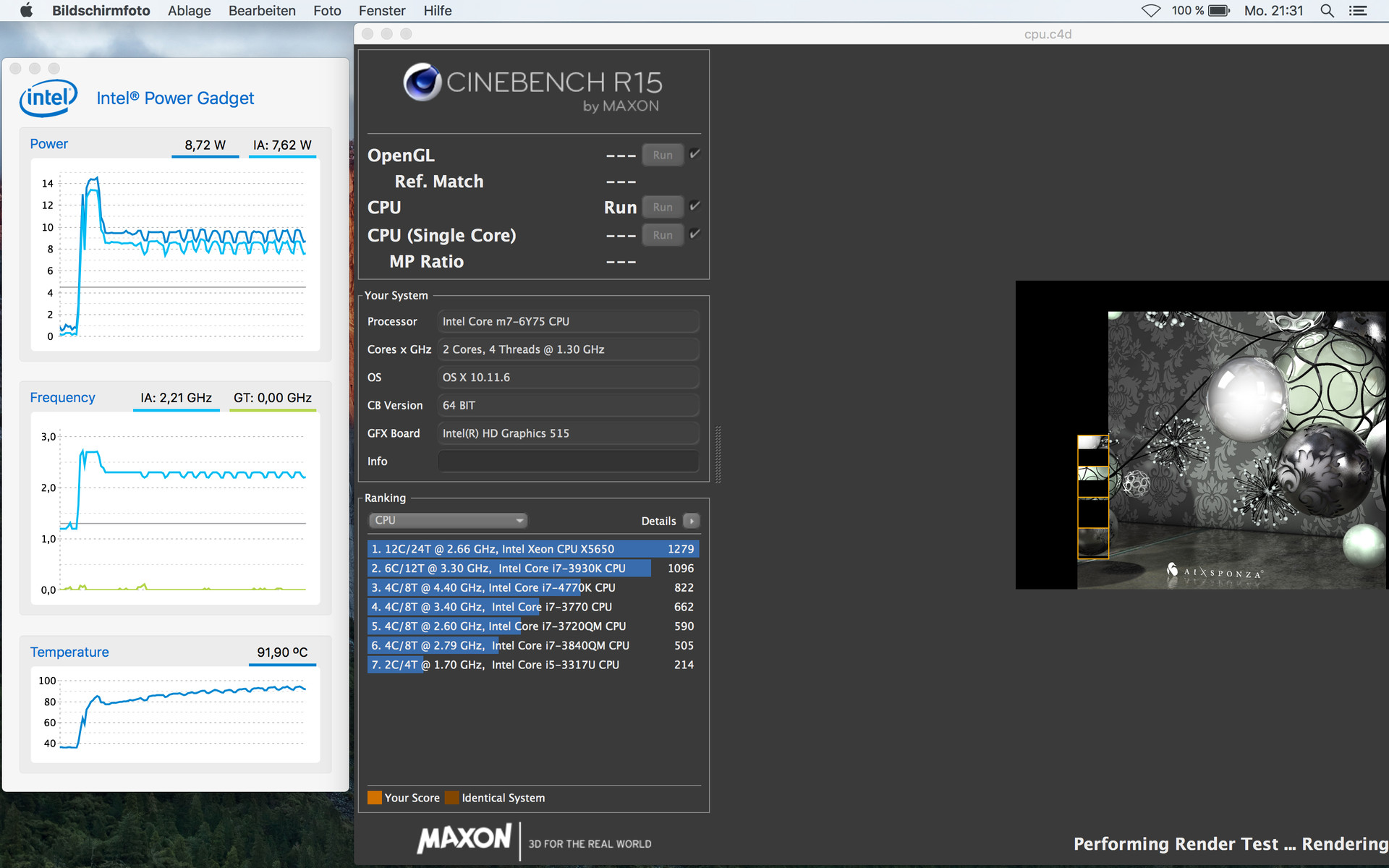Screen dimensions: 1389x868
Task: Open the Fenster menu
Action: pyautogui.click(x=382, y=10)
